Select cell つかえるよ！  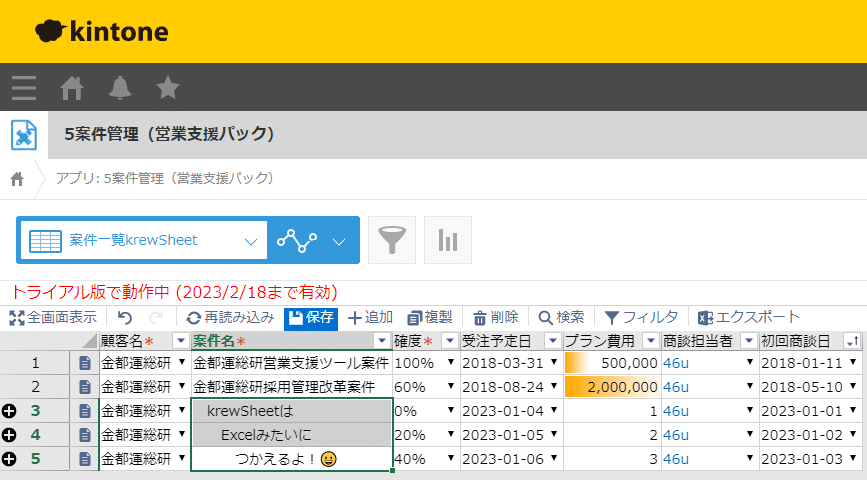click(291, 459)
